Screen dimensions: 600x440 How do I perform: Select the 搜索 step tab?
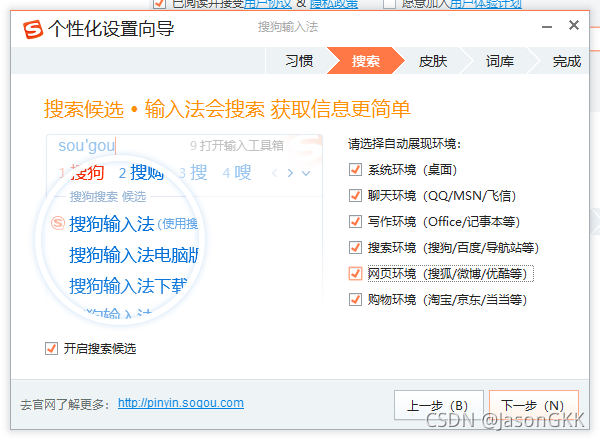(x=365, y=61)
